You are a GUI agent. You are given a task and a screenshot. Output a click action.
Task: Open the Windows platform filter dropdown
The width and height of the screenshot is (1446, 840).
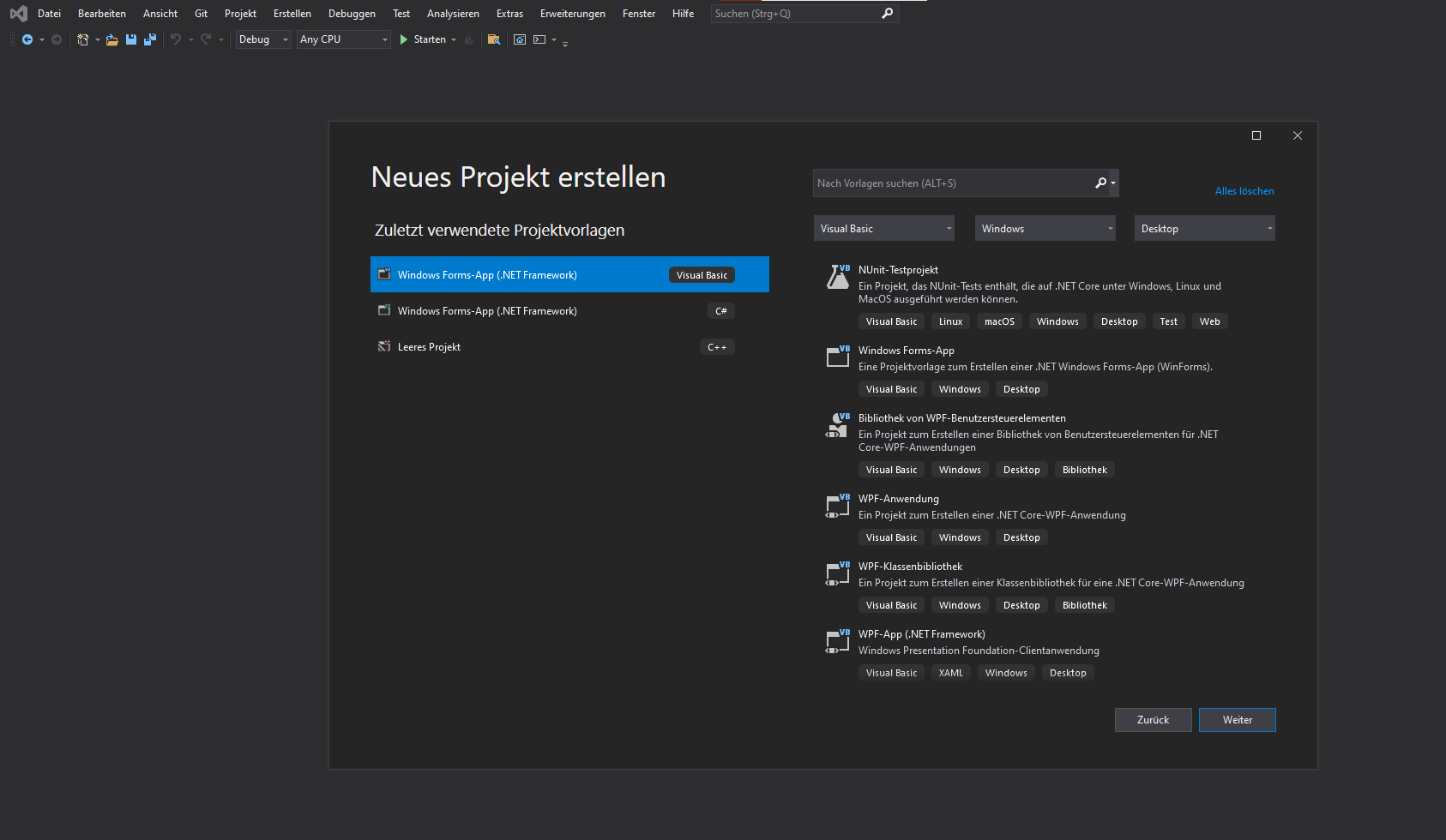[x=1045, y=228]
